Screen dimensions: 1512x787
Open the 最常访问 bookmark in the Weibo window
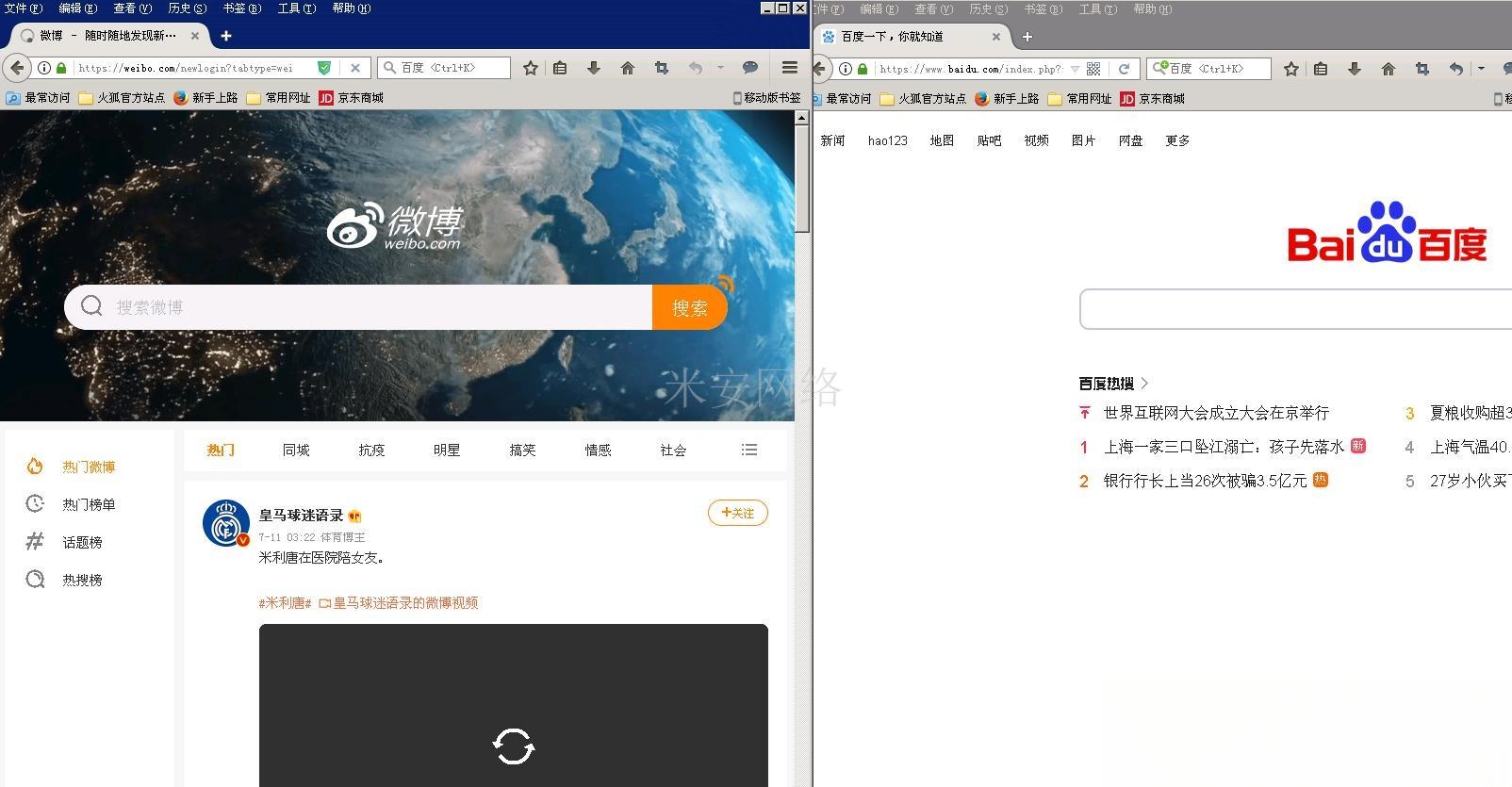[x=39, y=97]
